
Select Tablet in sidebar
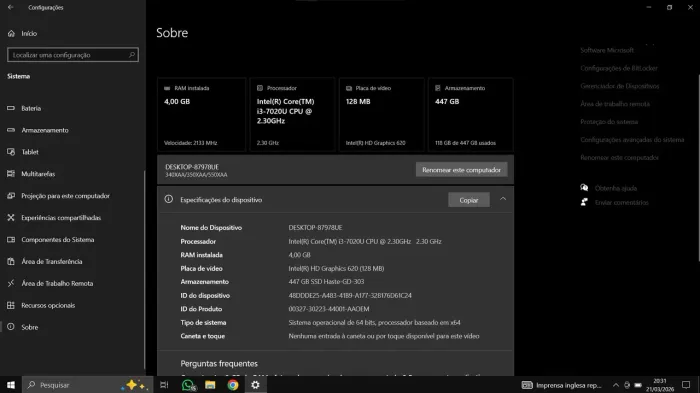(30, 152)
